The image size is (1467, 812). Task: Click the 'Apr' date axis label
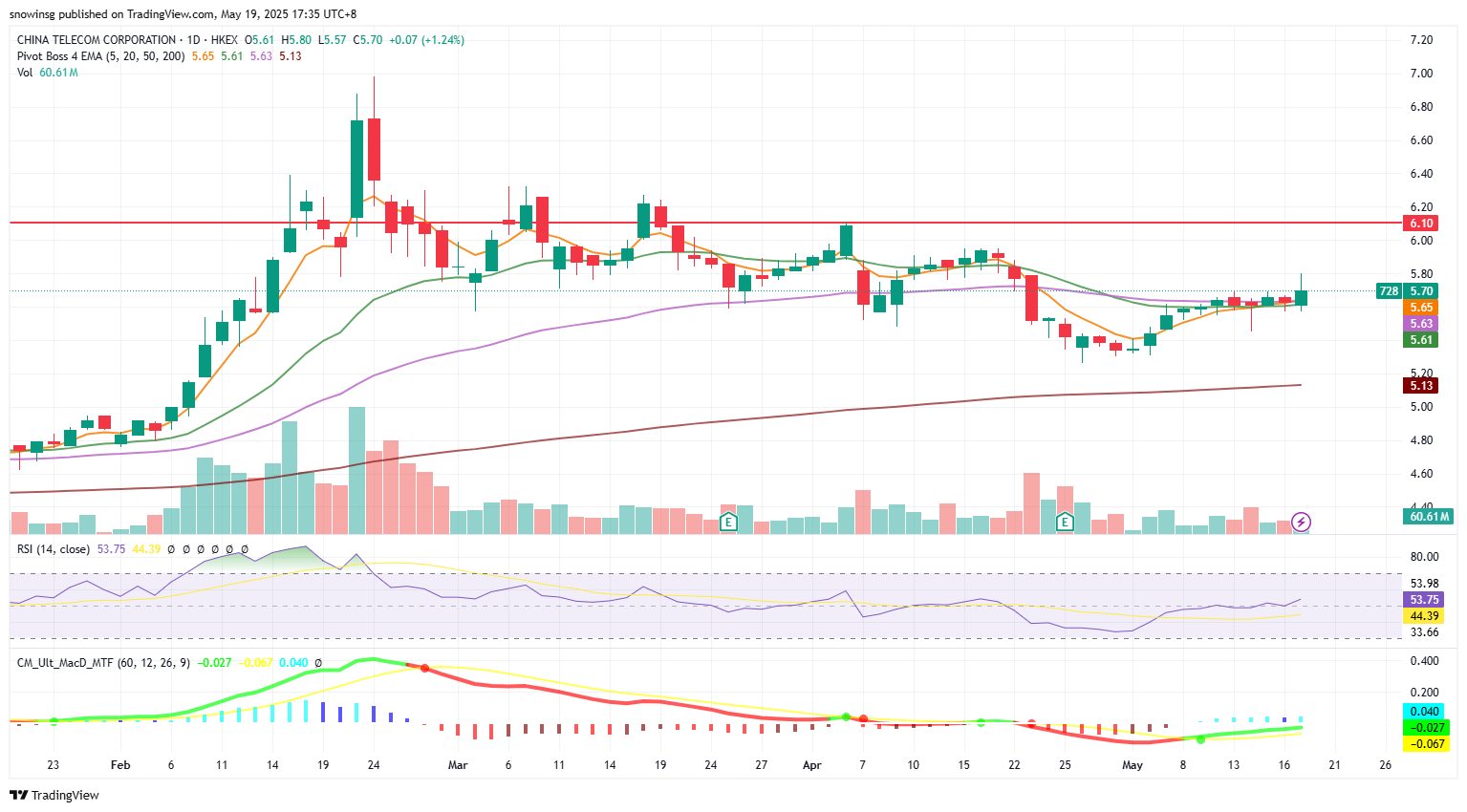pyautogui.click(x=812, y=765)
